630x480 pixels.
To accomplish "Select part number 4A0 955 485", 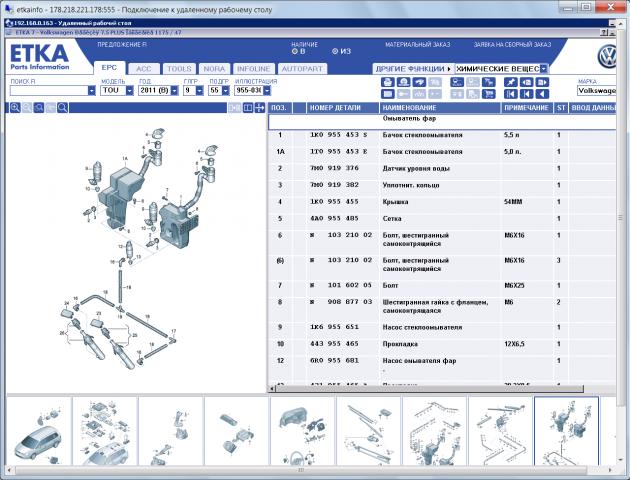I will [334, 219].
